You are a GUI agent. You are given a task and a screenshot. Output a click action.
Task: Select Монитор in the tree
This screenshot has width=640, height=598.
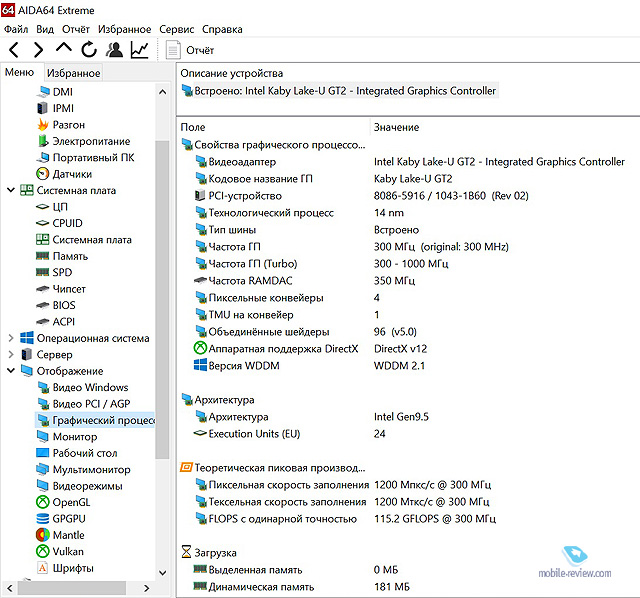point(67,437)
